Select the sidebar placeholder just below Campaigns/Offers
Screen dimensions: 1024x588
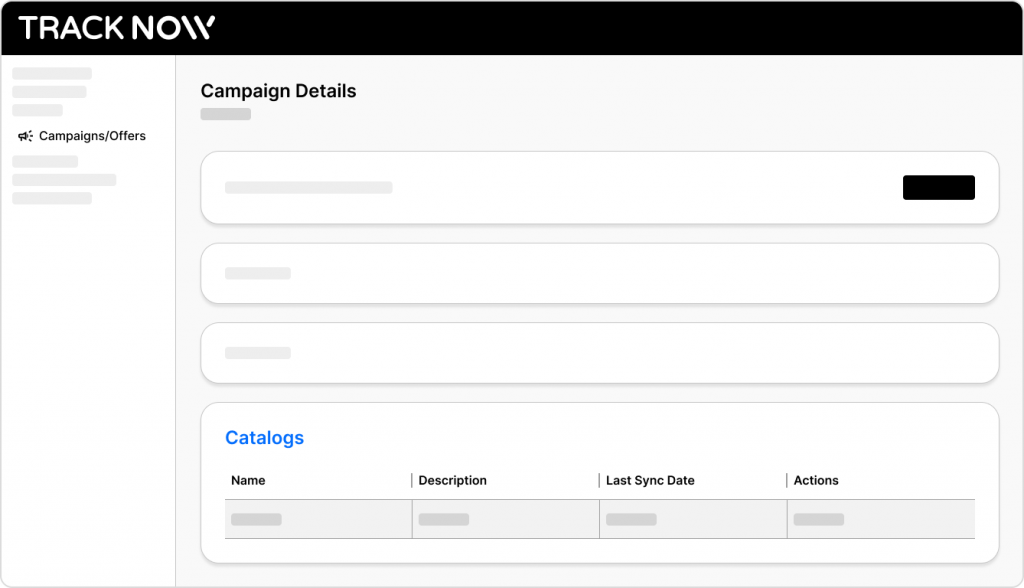tap(45, 161)
